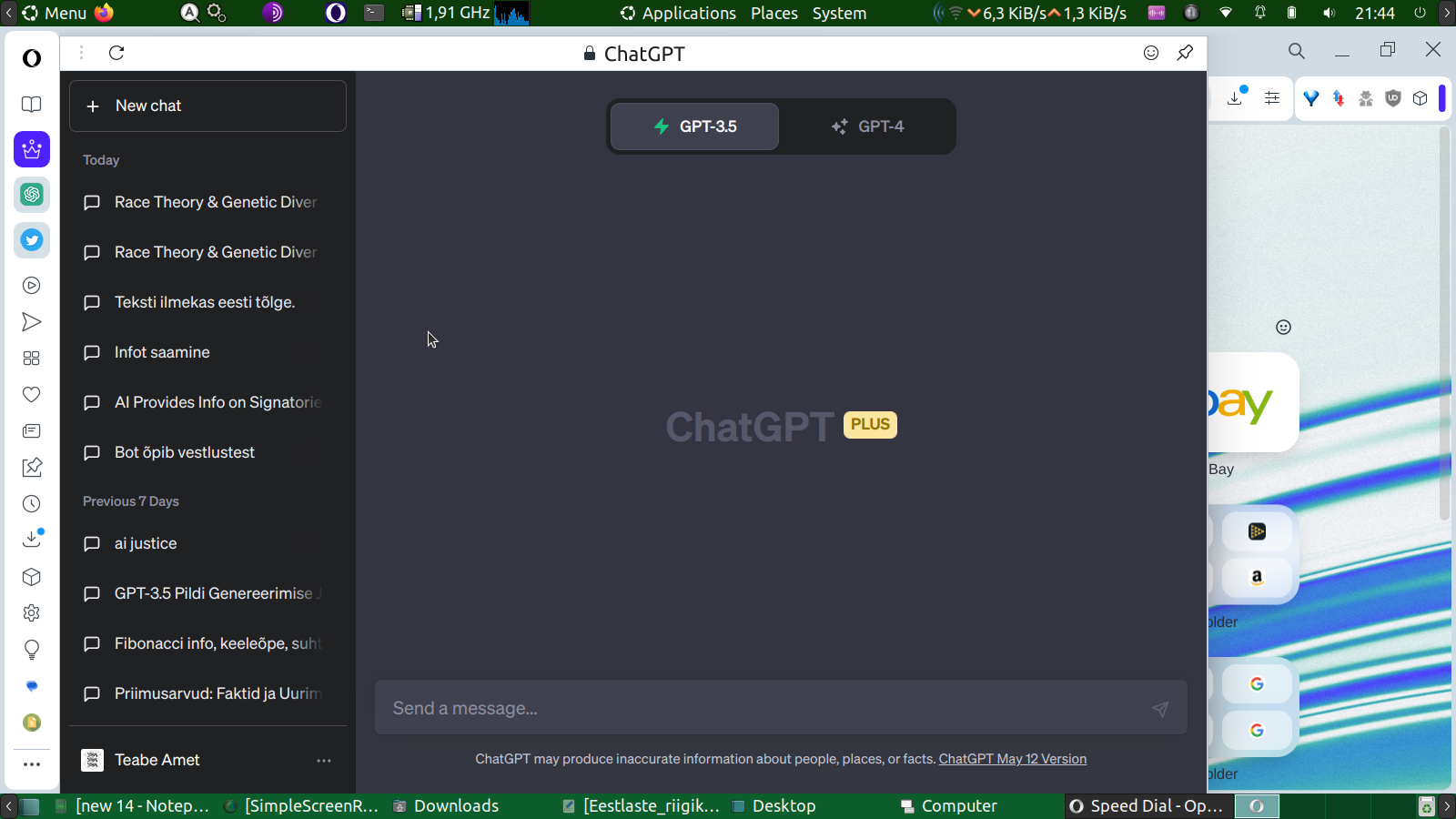
Task: Open the eBay Speed Dial tile
Action: [1253, 402]
